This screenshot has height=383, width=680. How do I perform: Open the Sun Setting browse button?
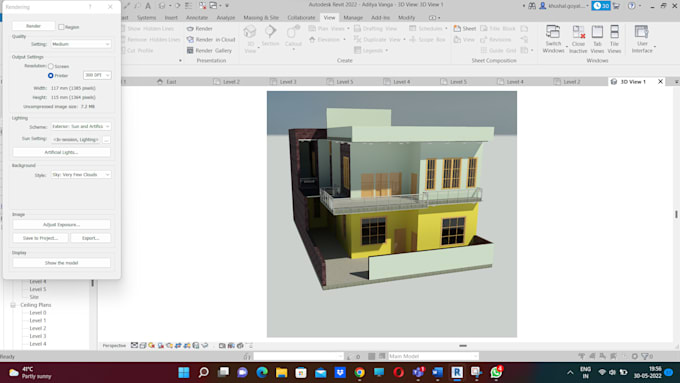coord(106,140)
